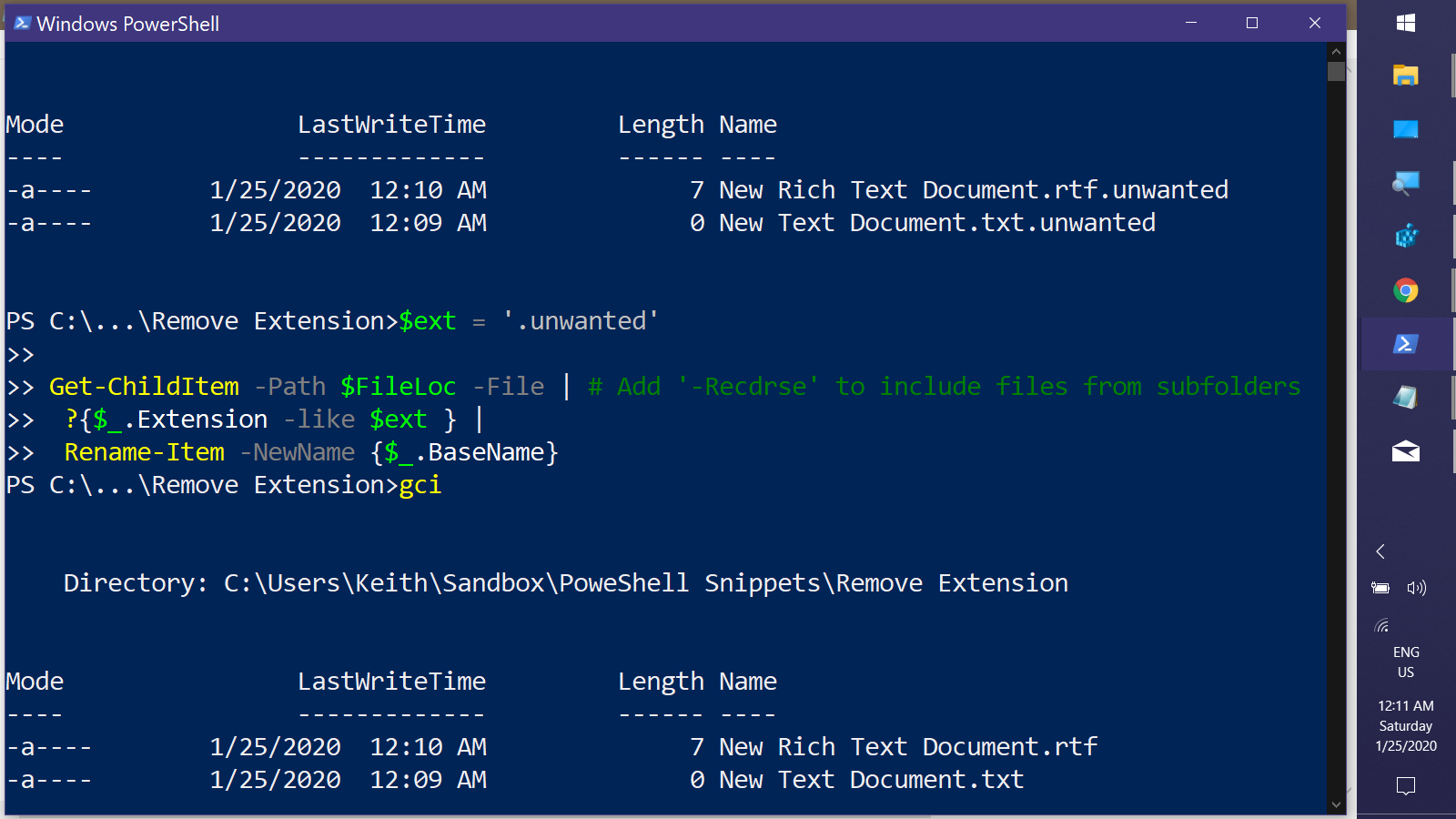Click the scrollbar up arrow
Screen dimensions: 1456x819
1336,52
